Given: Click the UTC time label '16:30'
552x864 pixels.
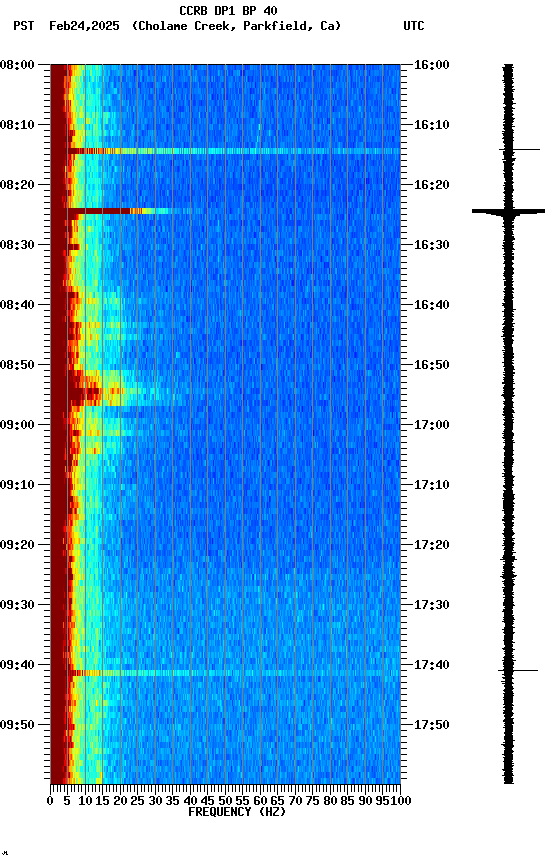Looking at the screenshot, I should point(432,245).
